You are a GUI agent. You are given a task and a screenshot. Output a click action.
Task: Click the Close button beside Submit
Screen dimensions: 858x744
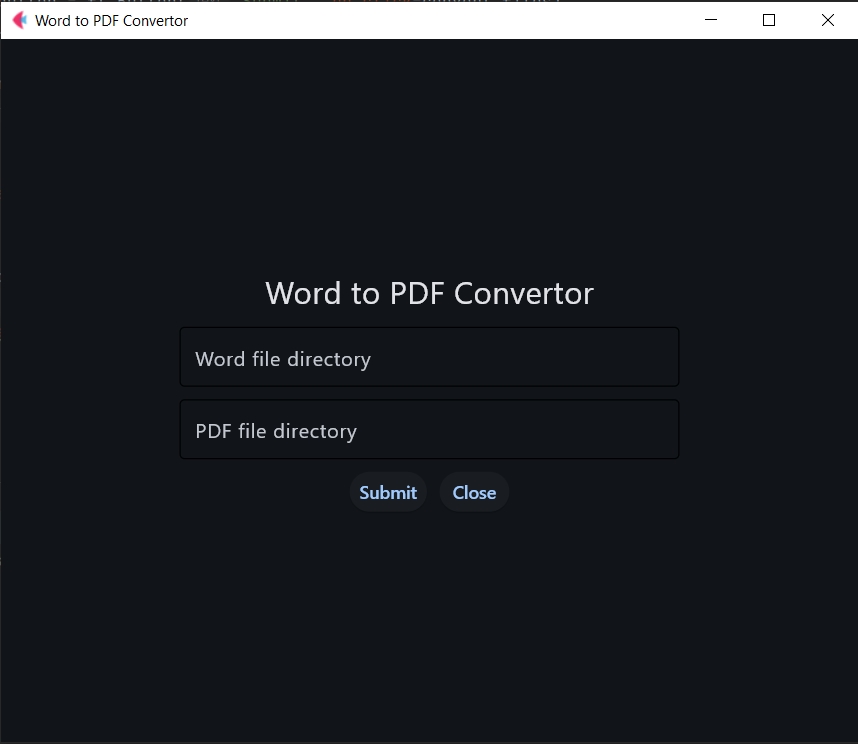pyautogui.click(x=474, y=492)
